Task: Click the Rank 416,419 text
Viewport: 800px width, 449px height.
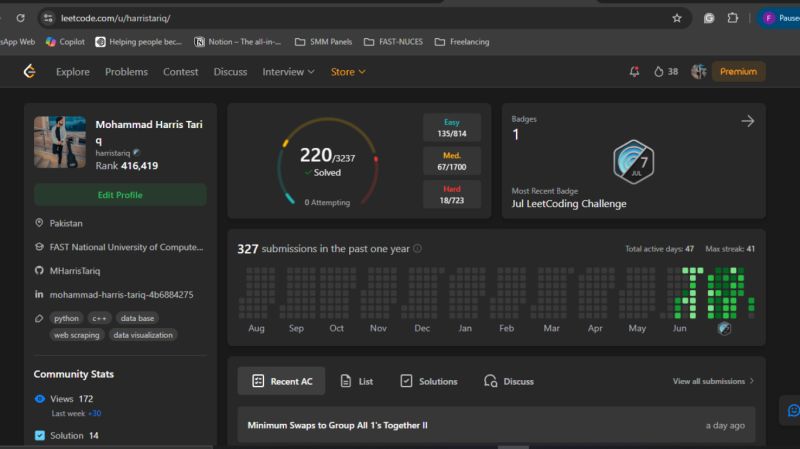Action: 127,165
